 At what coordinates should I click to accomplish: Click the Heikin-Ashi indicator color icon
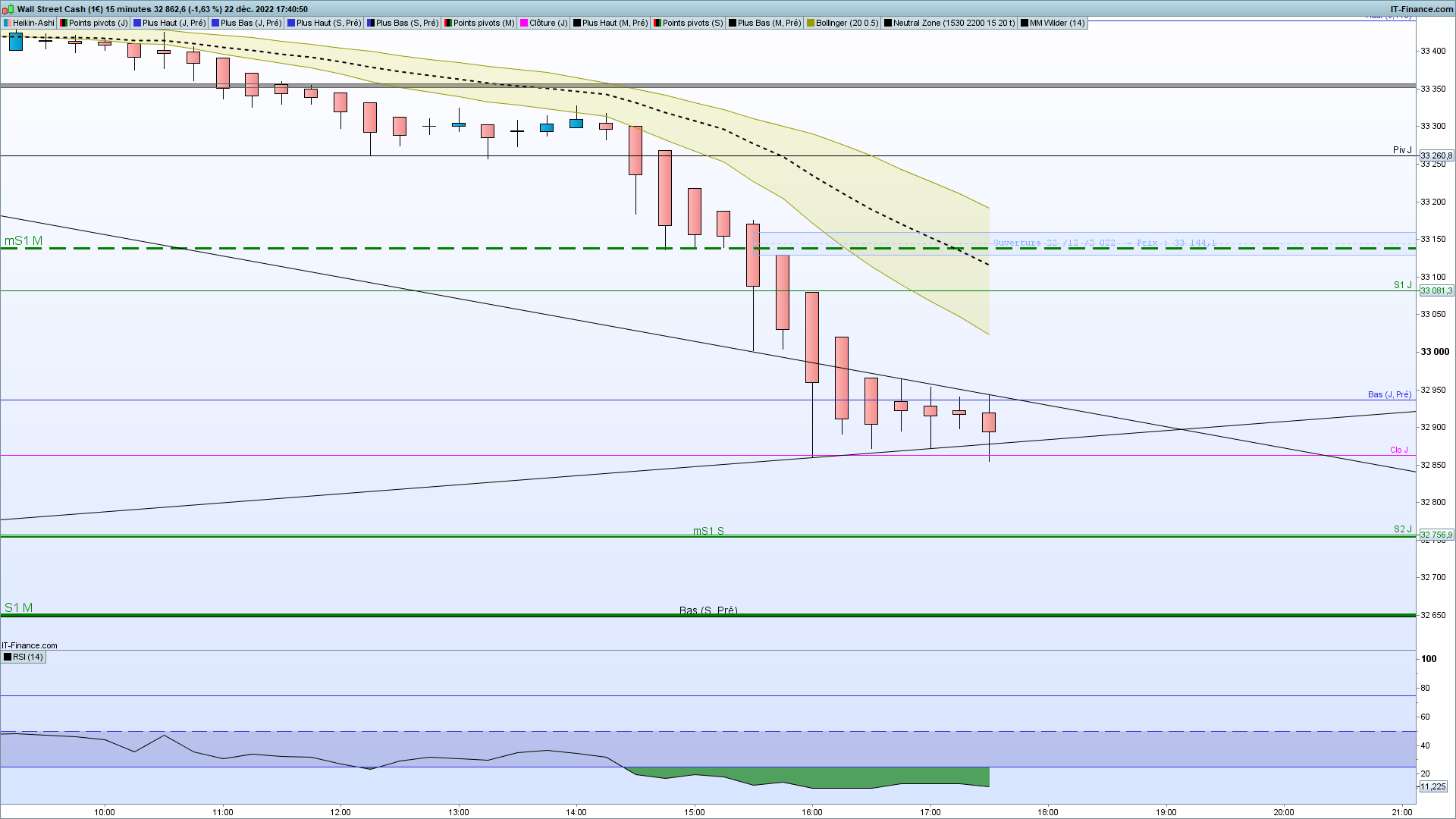pos(7,23)
